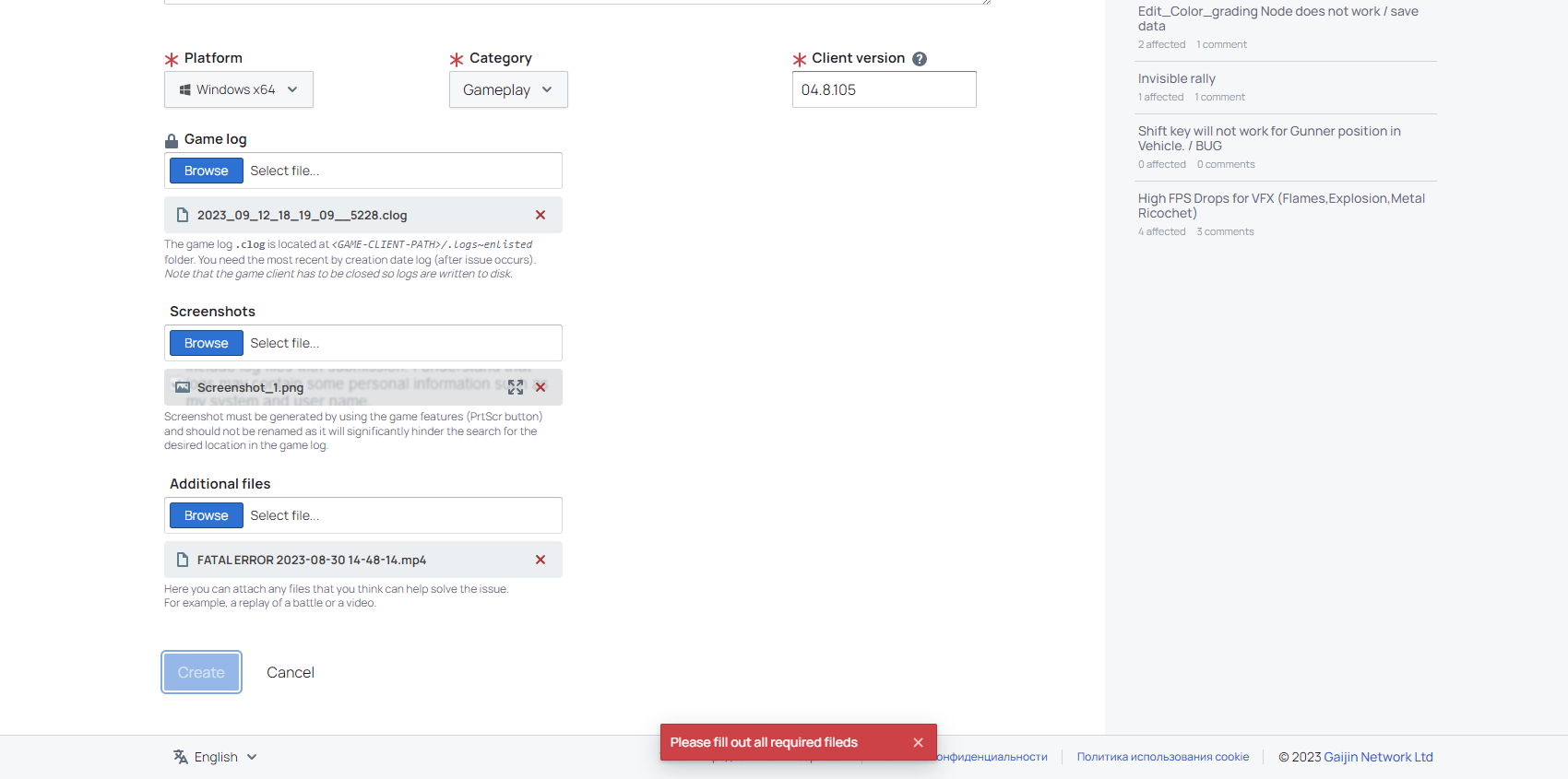The height and width of the screenshot is (779, 1568).
Task: Browse for a game log file
Action: pyautogui.click(x=207, y=171)
